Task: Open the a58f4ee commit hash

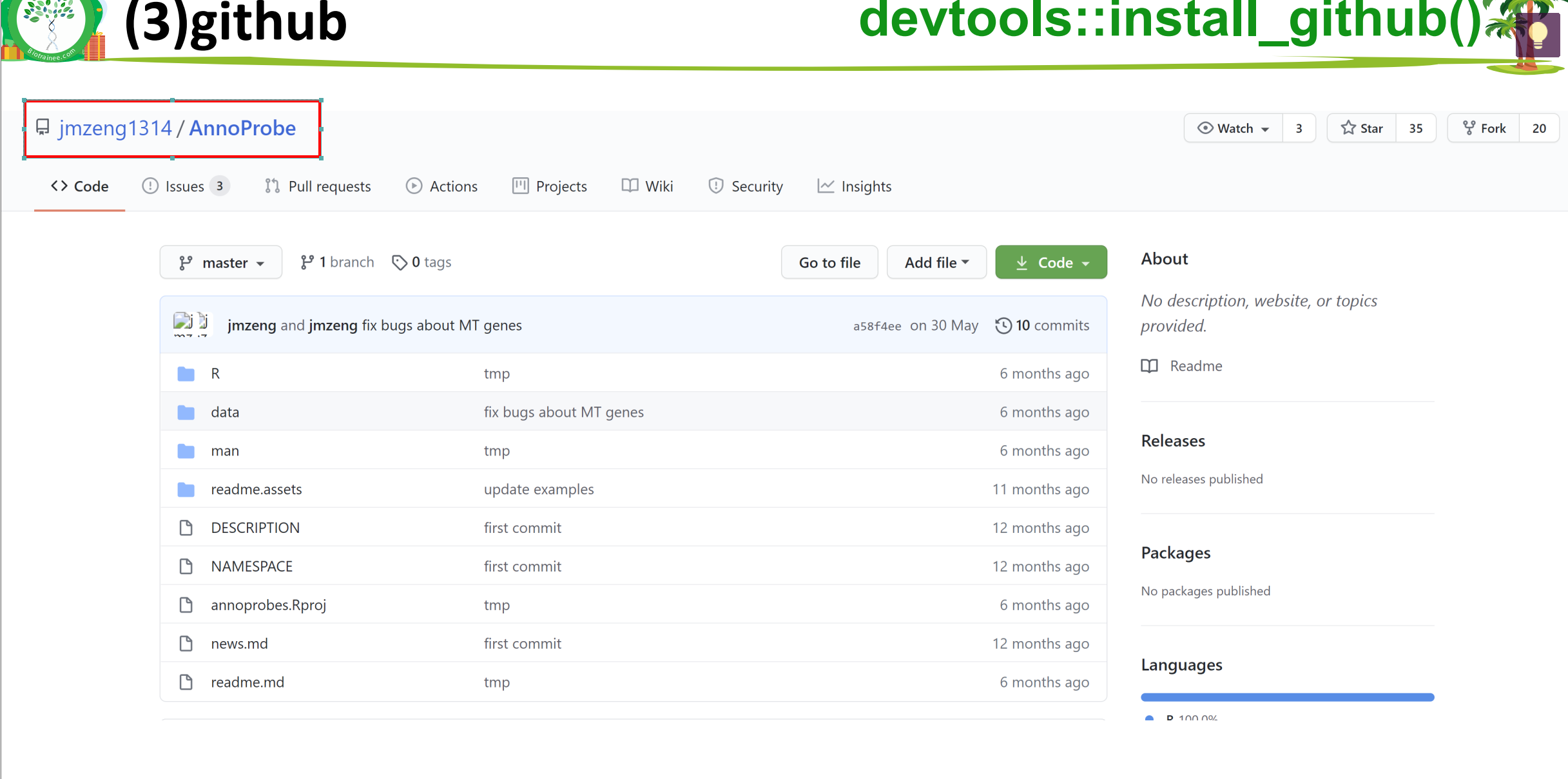Action: tap(877, 326)
